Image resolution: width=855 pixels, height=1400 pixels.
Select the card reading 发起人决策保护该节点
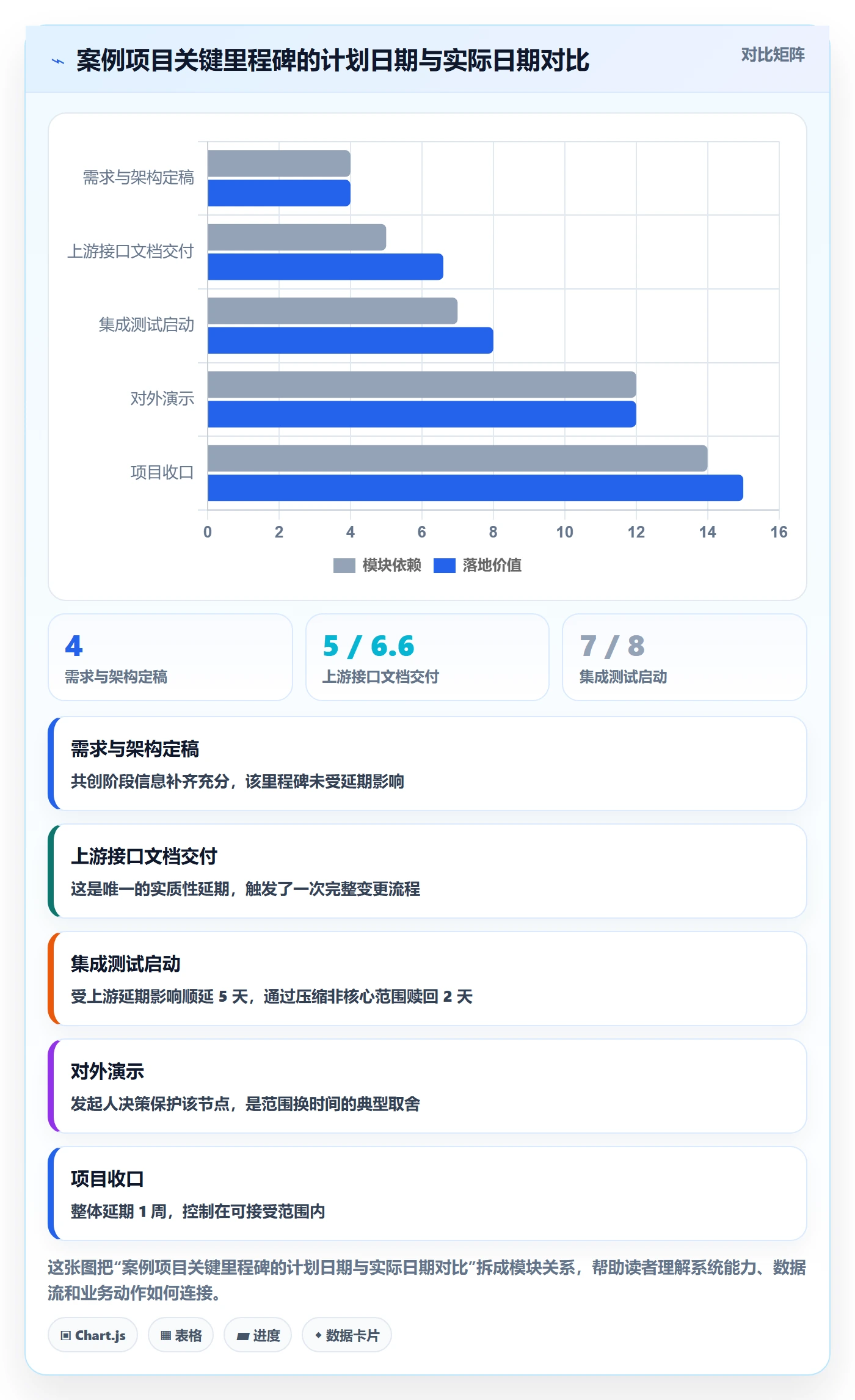click(x=428, y=1086)
